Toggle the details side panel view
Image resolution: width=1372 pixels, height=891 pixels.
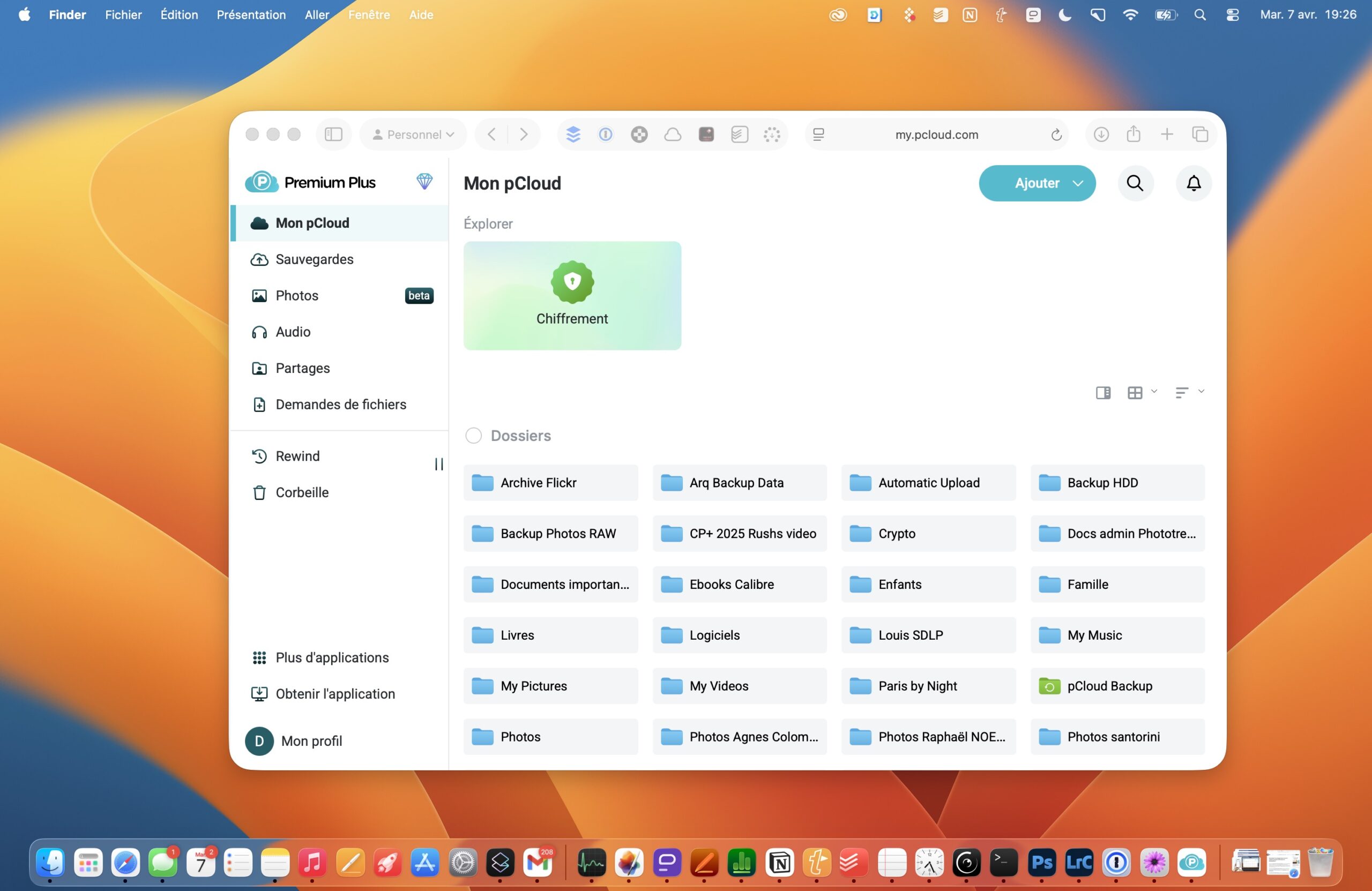pyautogui.click(x=1103, y=393)
